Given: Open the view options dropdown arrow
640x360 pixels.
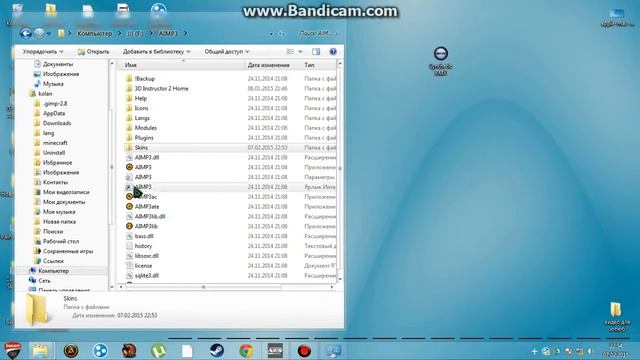Looking at the screenshot, I should (300, 52).
